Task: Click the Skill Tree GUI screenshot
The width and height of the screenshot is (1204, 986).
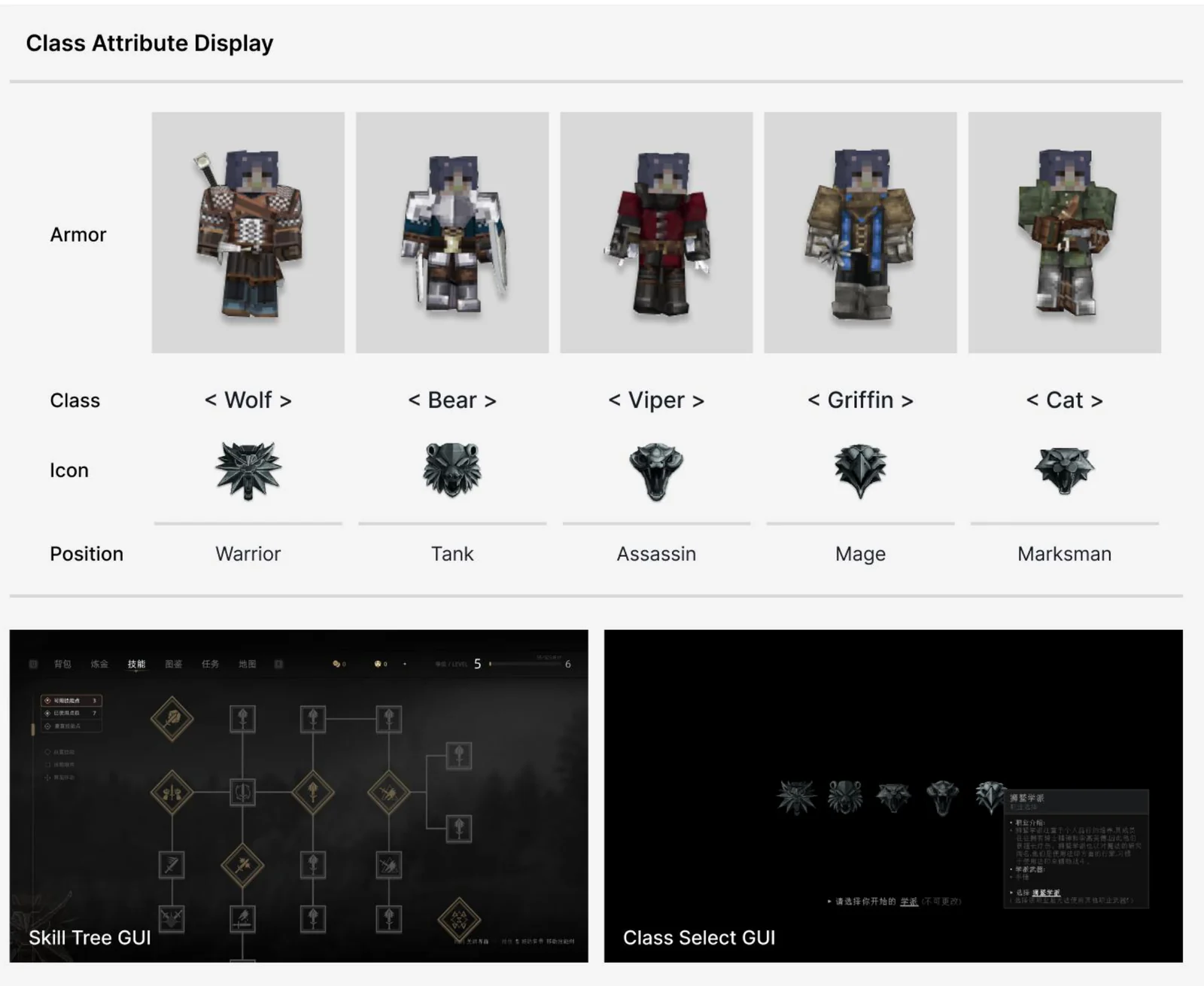Action: point(299,796)
